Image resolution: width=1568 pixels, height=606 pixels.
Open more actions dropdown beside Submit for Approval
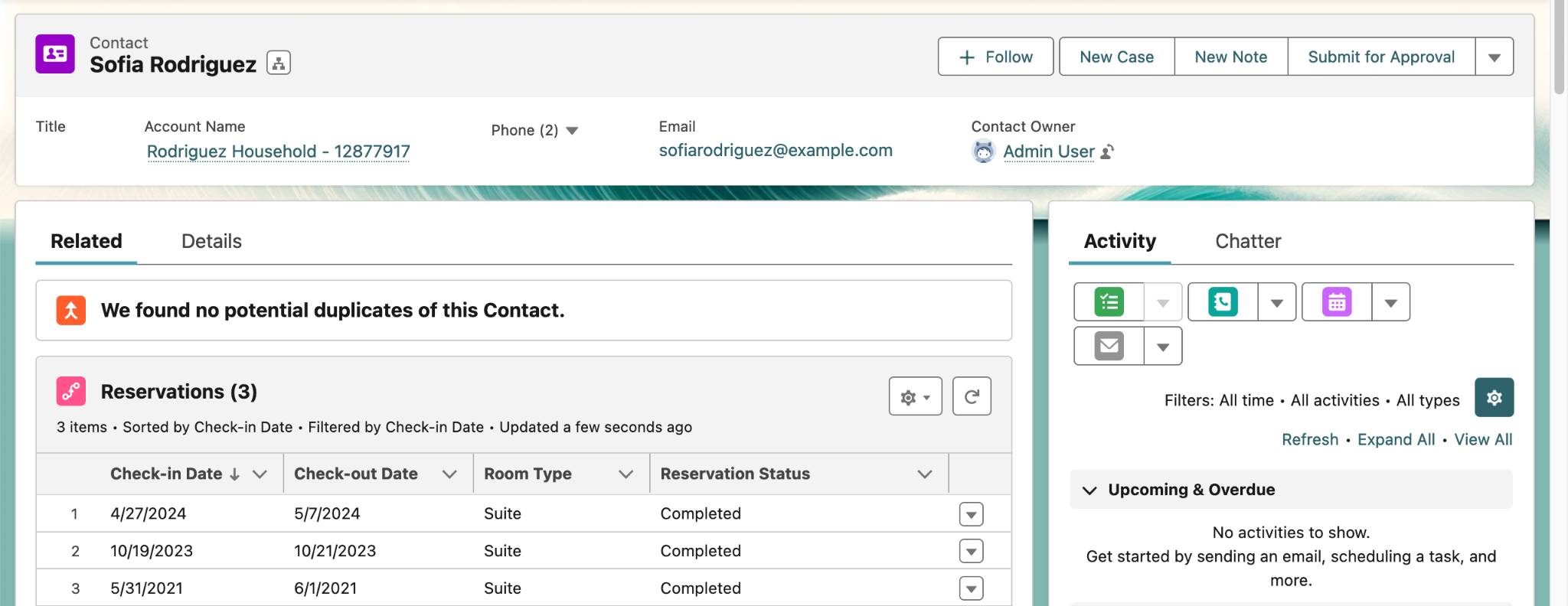pyautogui.click(x=1494, y=57)
